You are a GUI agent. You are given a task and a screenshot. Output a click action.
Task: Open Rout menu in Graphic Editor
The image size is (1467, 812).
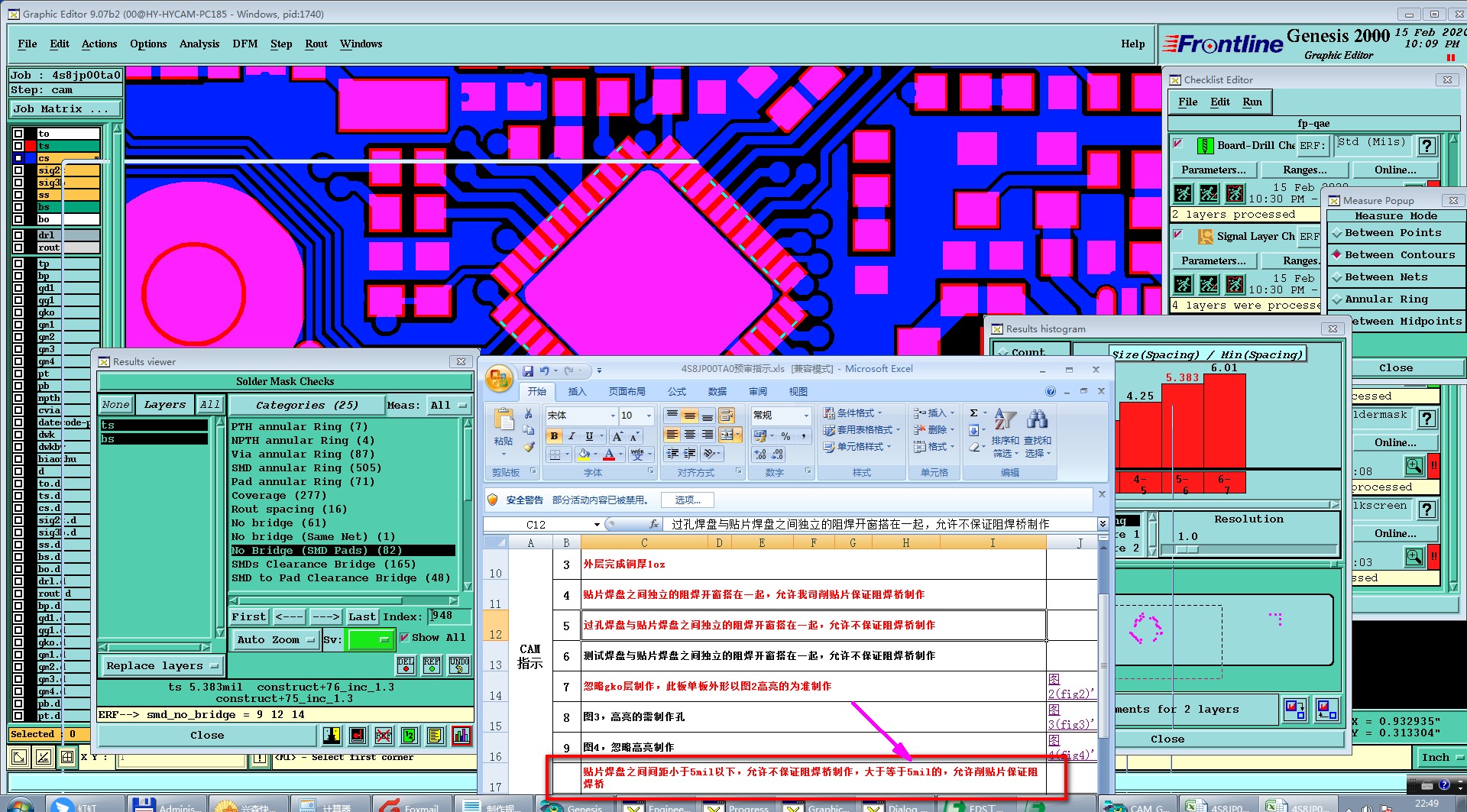tap(316, 44)
